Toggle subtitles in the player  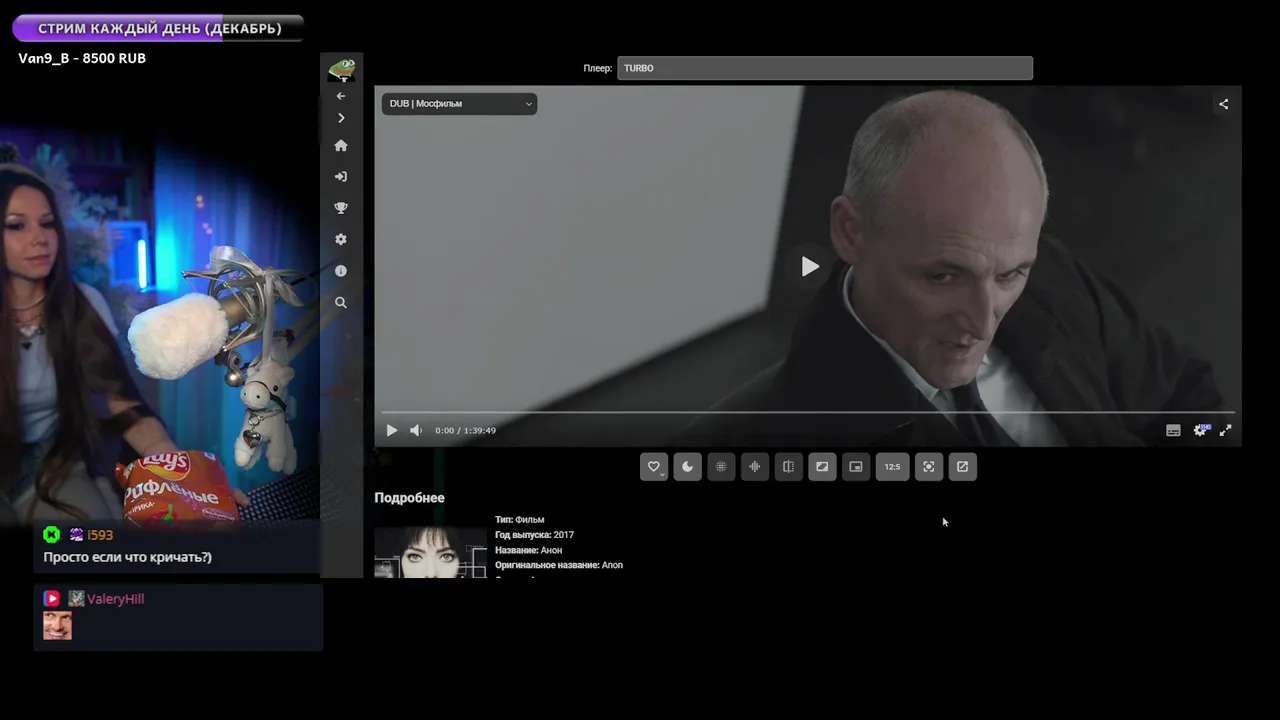[1173, 431]
